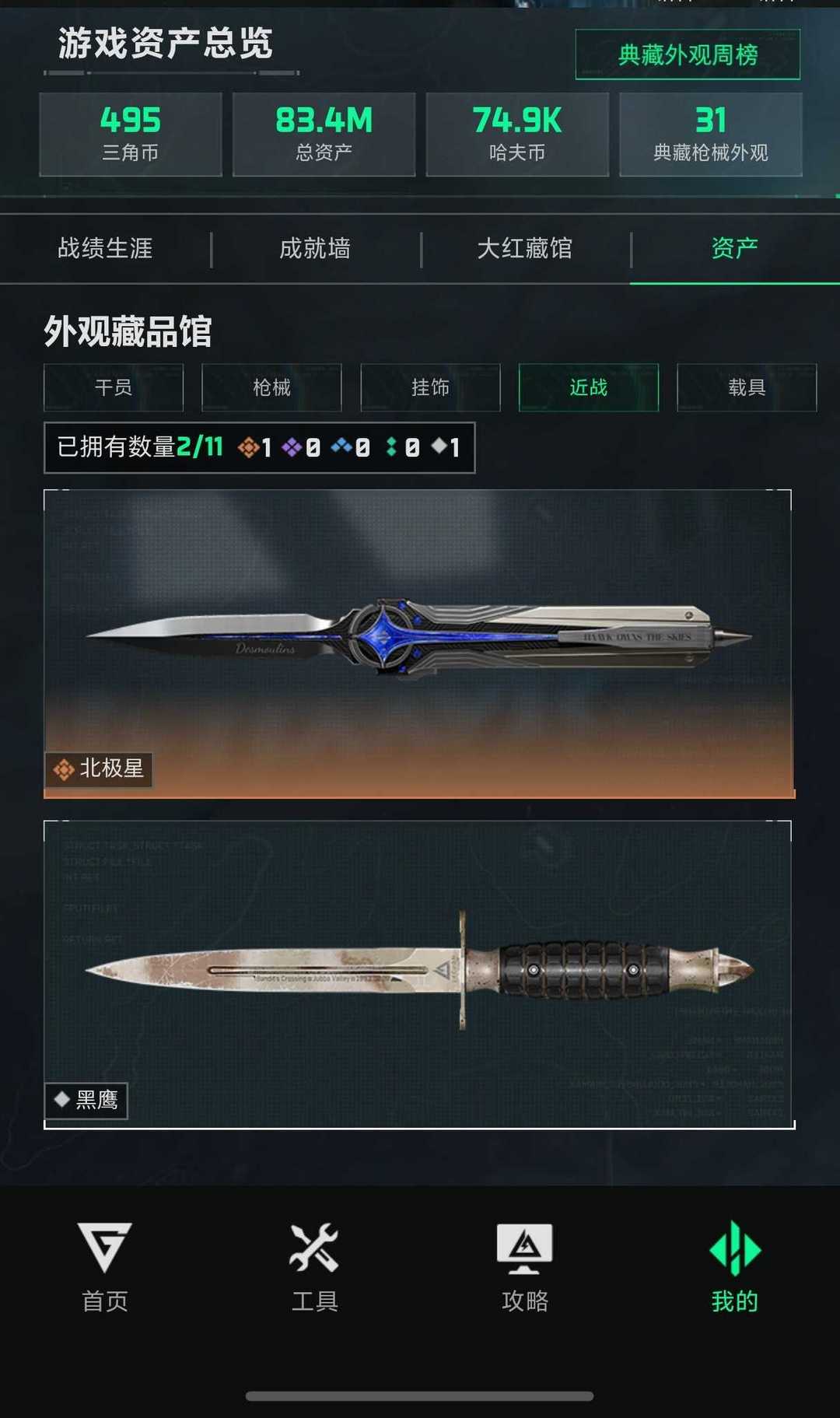Select the 枪械 category filter
The image size is (840, 1418).
(271, 387)
